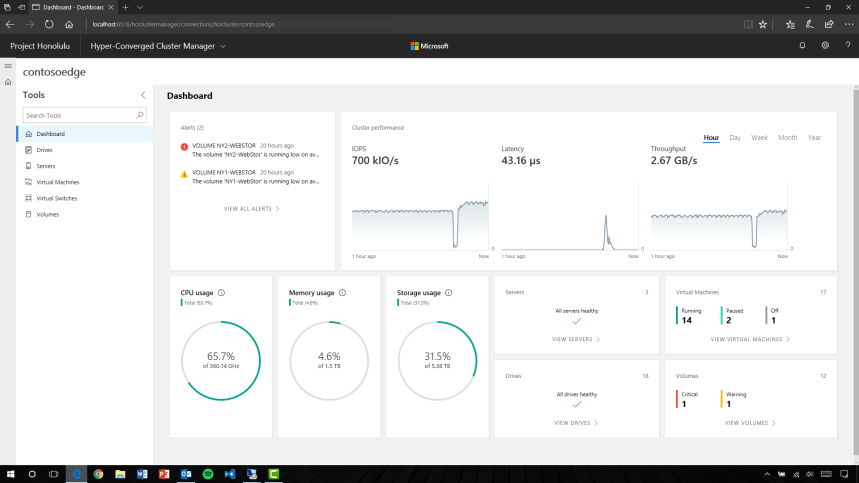Open Spotify from the taskbar
The width and height of the screenshot is (859, 483).
click(208, 474)
